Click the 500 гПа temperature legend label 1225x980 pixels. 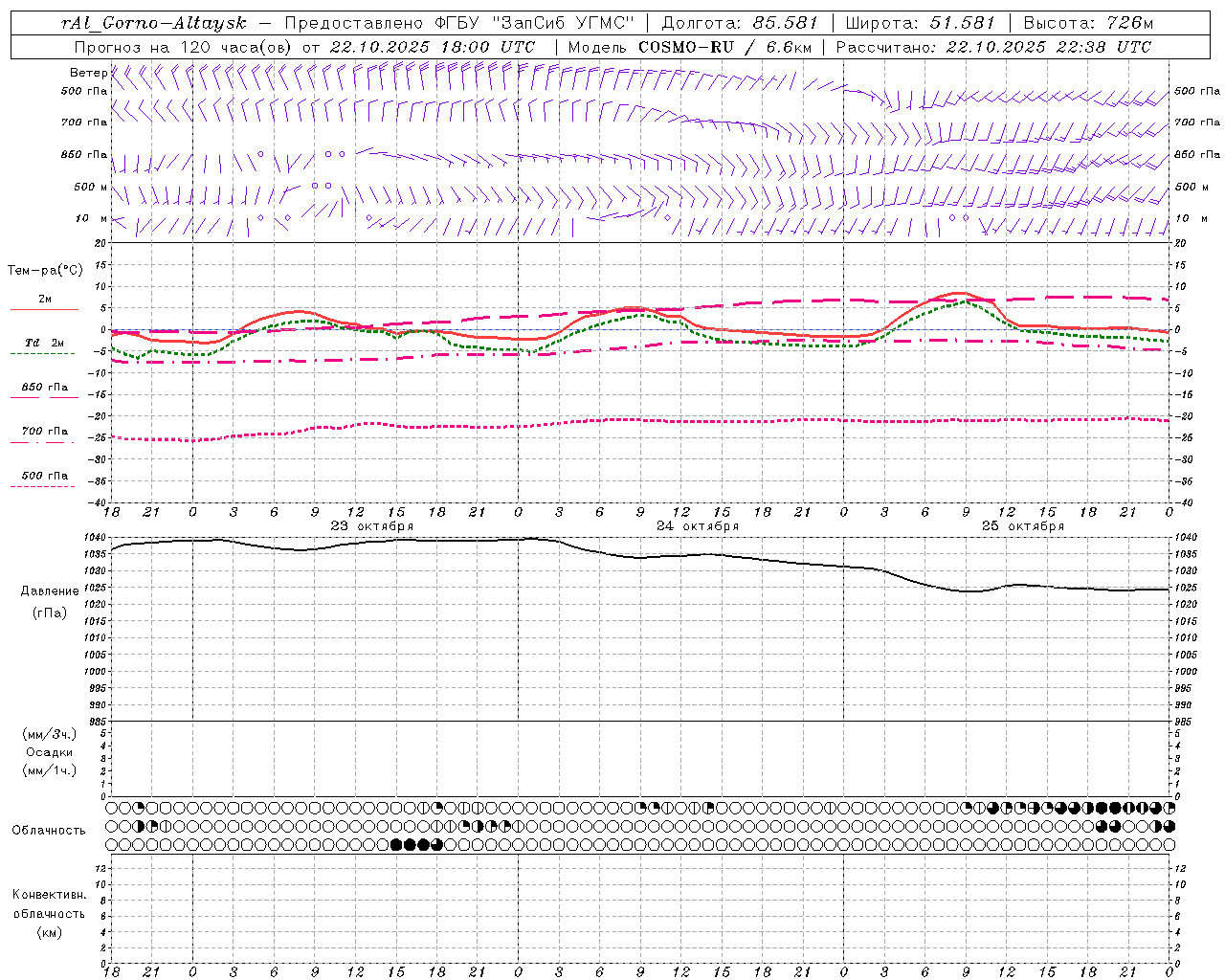tap(45, 476)
